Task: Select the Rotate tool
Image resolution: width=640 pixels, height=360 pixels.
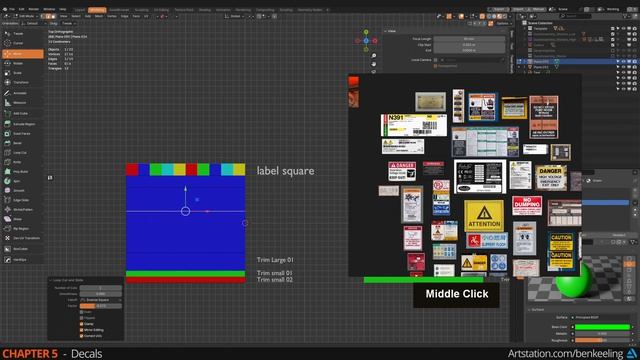Action: point(22,63)
